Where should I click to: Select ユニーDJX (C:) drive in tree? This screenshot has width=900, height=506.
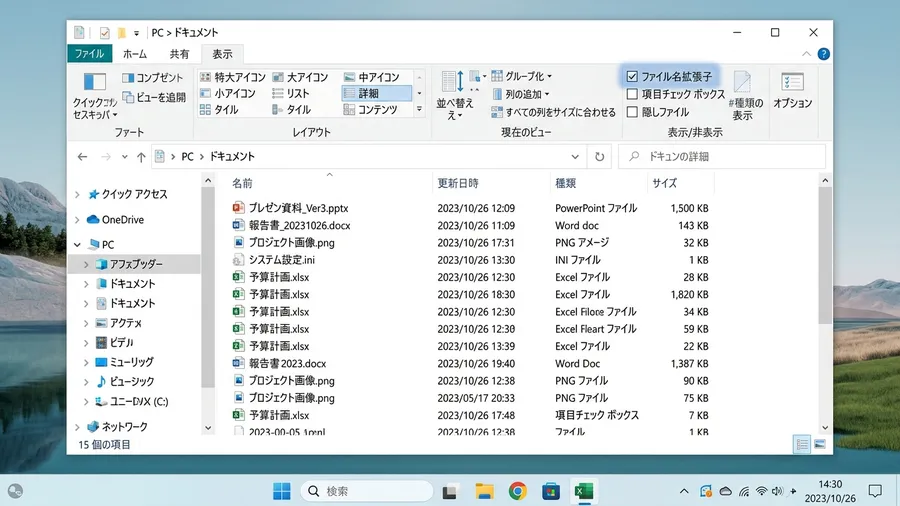pyautogui.click(x=139, y=401)
